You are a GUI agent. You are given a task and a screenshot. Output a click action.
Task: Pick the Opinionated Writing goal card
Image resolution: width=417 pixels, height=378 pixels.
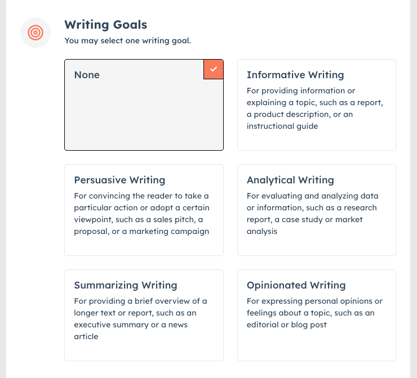(316, 315)
